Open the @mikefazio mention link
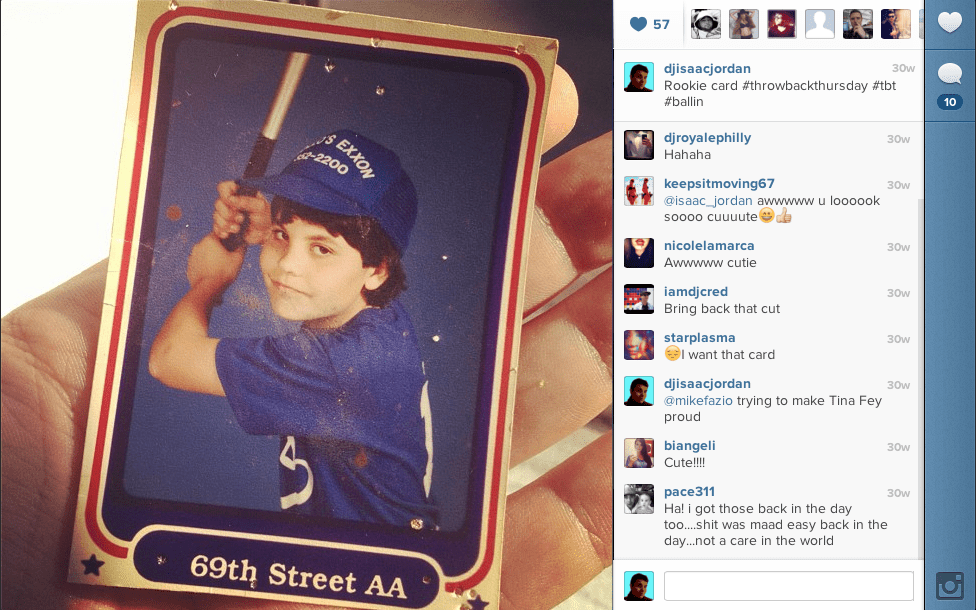Viewport: 976px width, 610px height. (698, 400)
